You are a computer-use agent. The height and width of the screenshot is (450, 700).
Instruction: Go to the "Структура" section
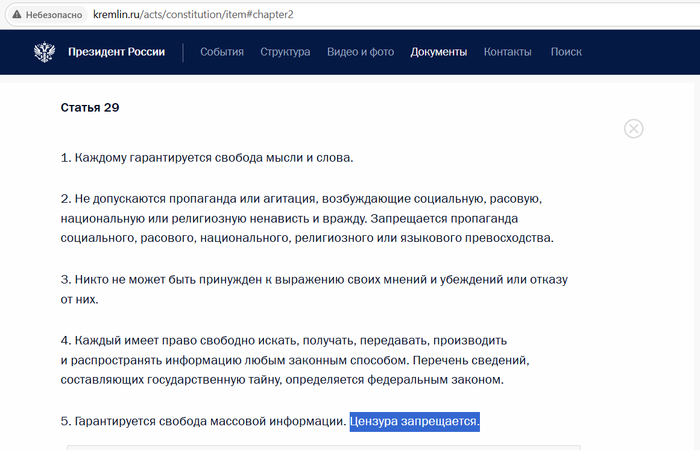285,52
